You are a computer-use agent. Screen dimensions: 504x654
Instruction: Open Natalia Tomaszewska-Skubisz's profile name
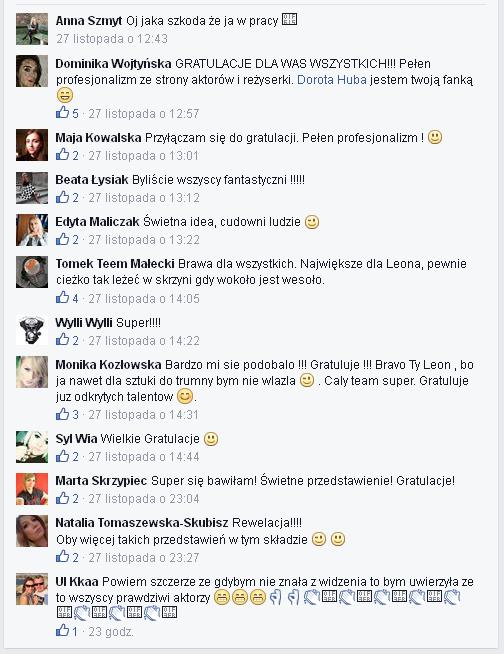click(142, 523)
